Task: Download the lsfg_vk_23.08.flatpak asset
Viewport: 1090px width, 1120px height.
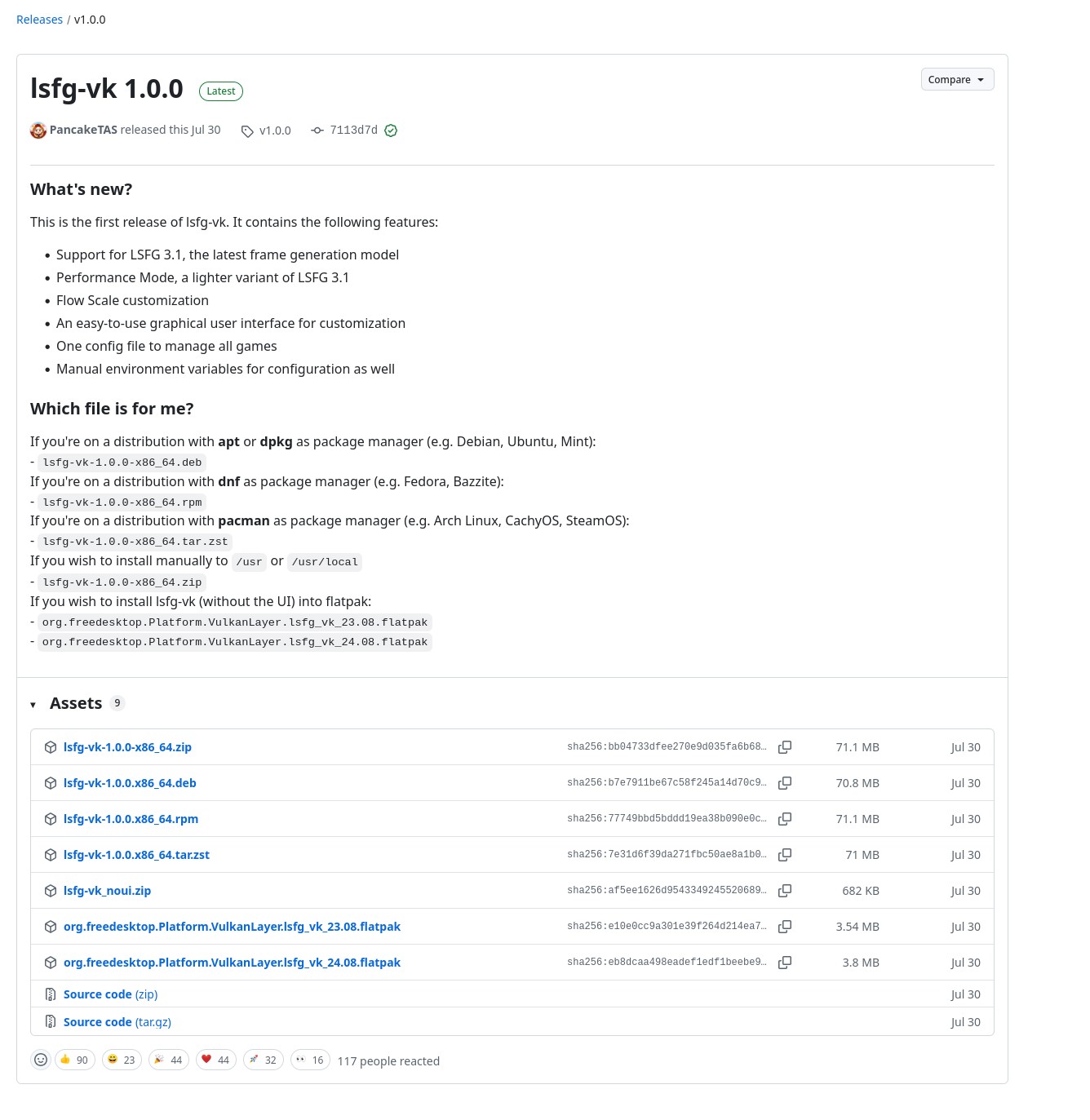Action: point(232,927)
